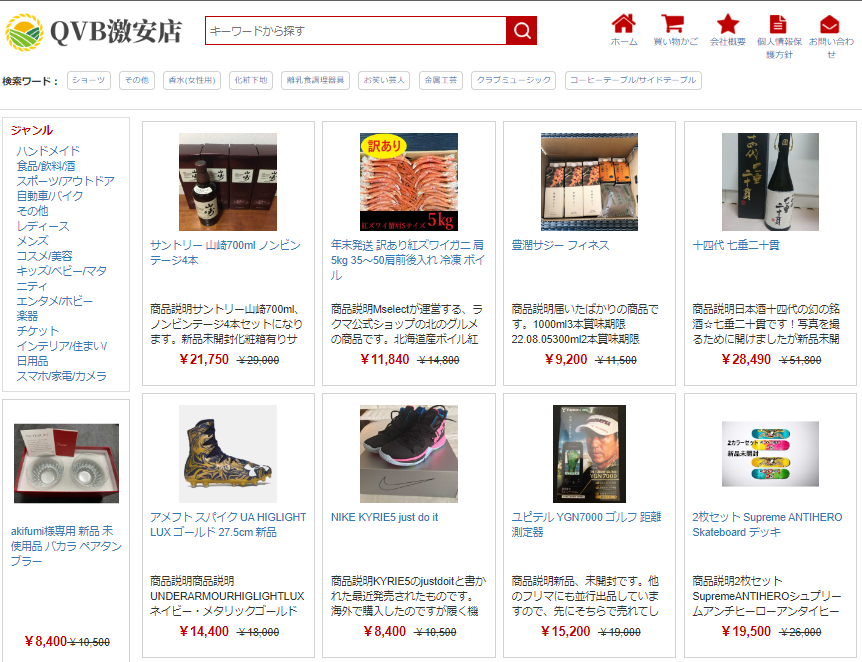Viewport: 862px width, 662px height.
Task: Open the 自動車/バイク category
Action: [x=49, y=196]
